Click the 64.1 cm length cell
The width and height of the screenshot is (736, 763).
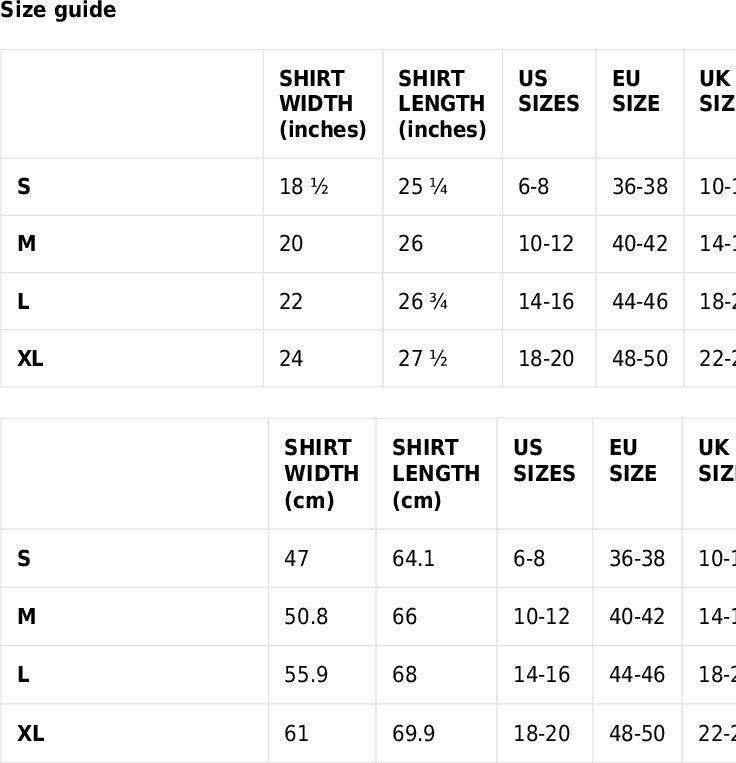click(x=413, y=558)
